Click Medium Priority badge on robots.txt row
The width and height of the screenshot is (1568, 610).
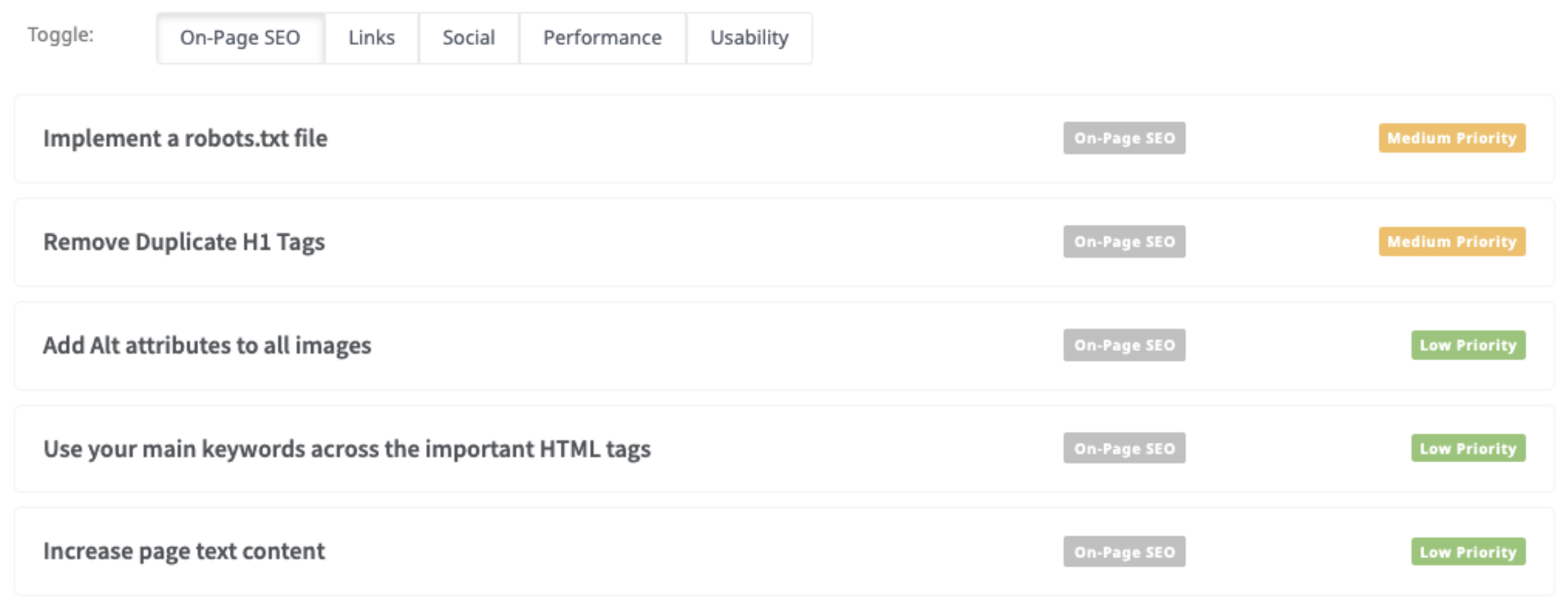pyautogui.click(x=1451, y=139)
